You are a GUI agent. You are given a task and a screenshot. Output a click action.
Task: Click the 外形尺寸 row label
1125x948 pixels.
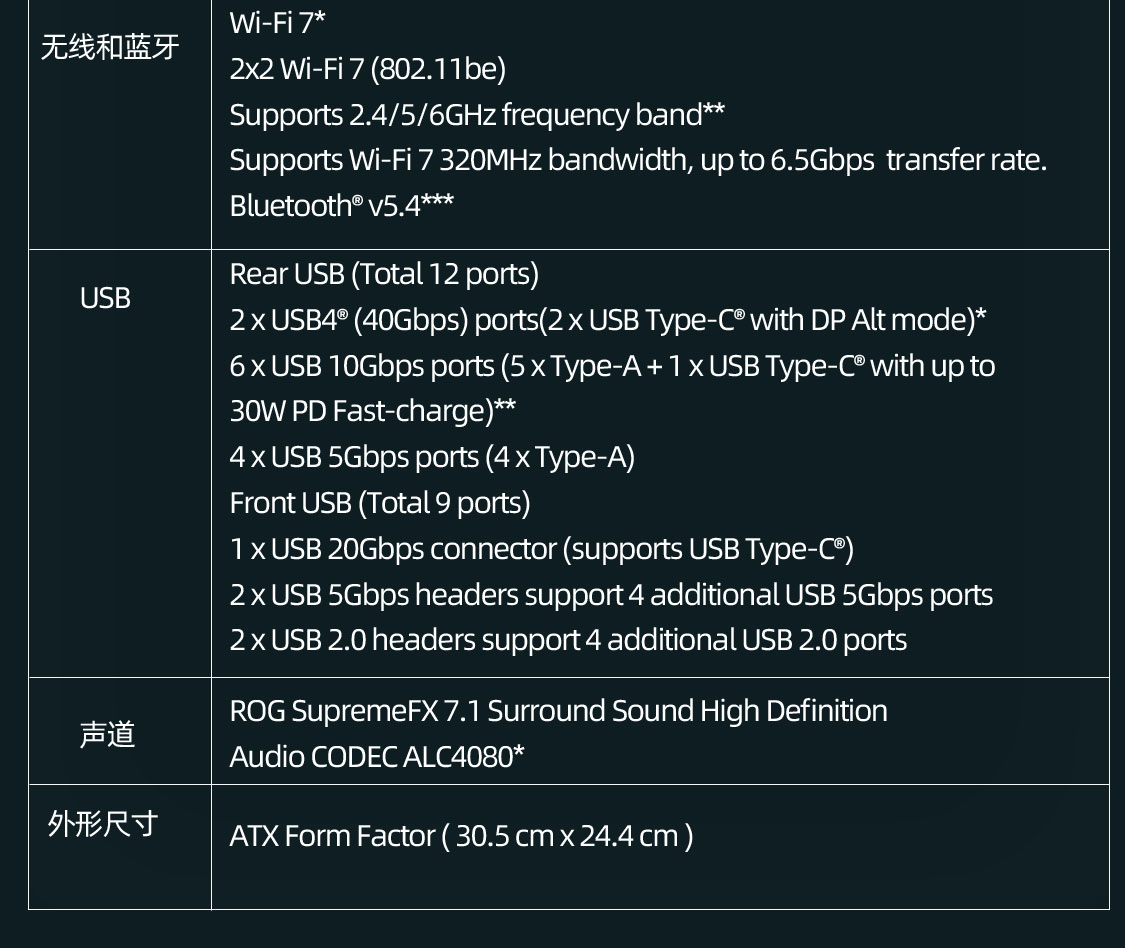103,824
